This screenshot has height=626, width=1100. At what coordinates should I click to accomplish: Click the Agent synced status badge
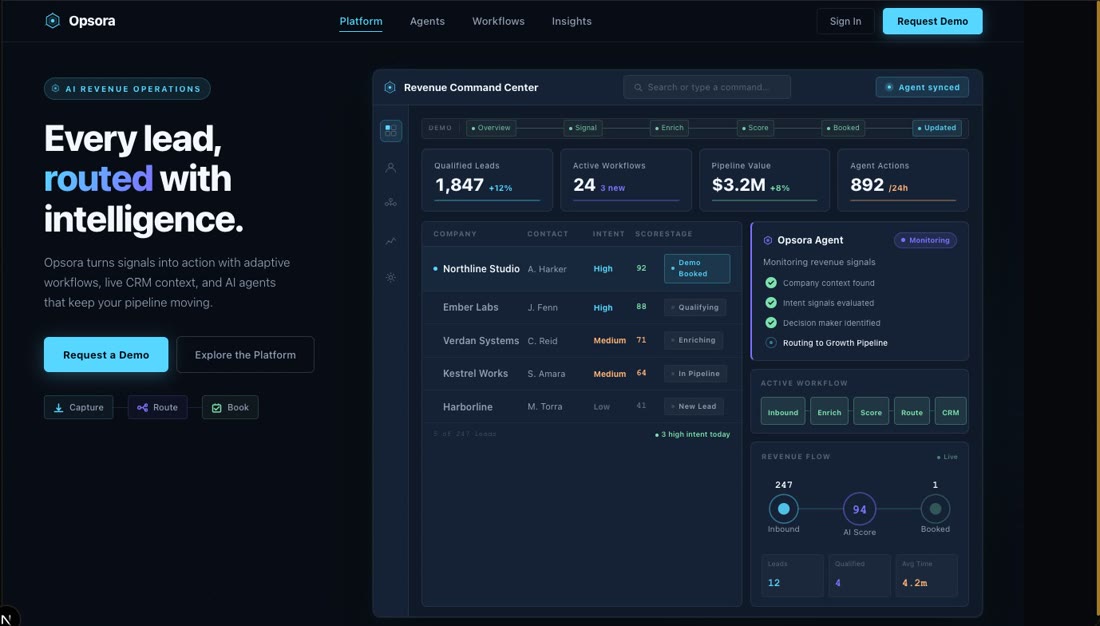[x=922, y=87]
